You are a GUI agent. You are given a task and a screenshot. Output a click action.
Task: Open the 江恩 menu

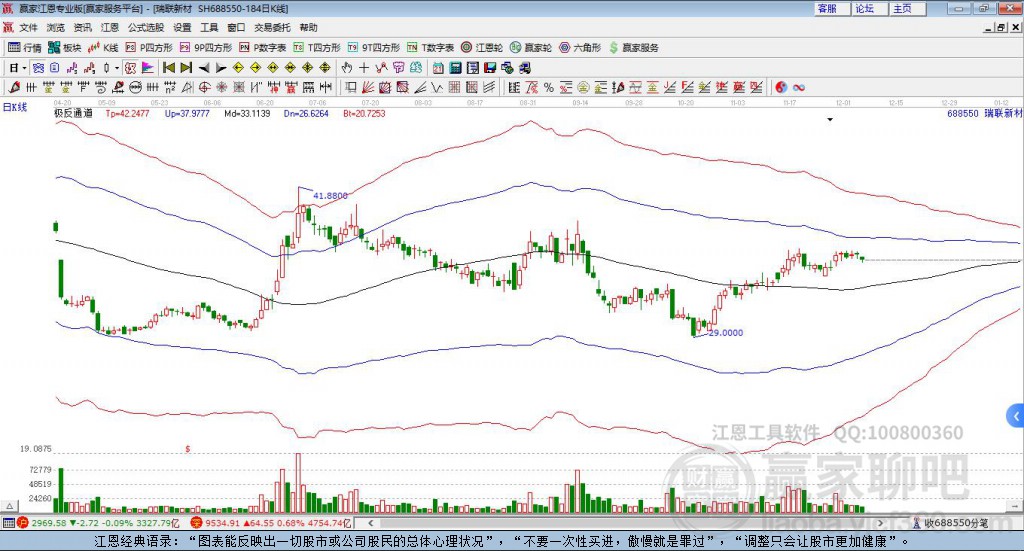pyautogui.click(x=110, y=27)
